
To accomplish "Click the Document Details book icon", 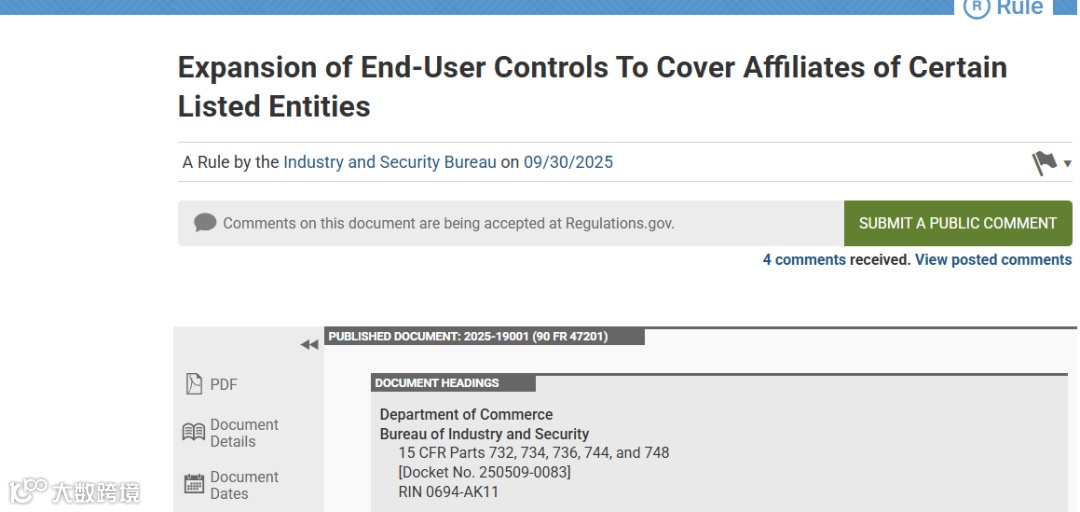I will click(x=194, y=432).
